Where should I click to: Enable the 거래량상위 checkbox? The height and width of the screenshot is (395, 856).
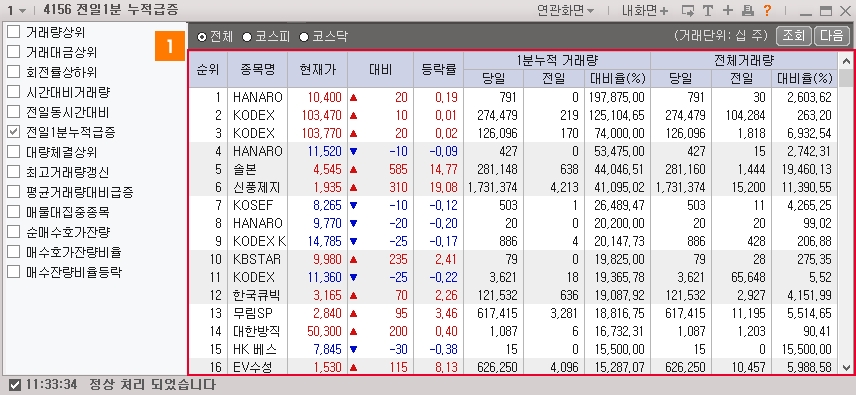click(x=14, y=32)
